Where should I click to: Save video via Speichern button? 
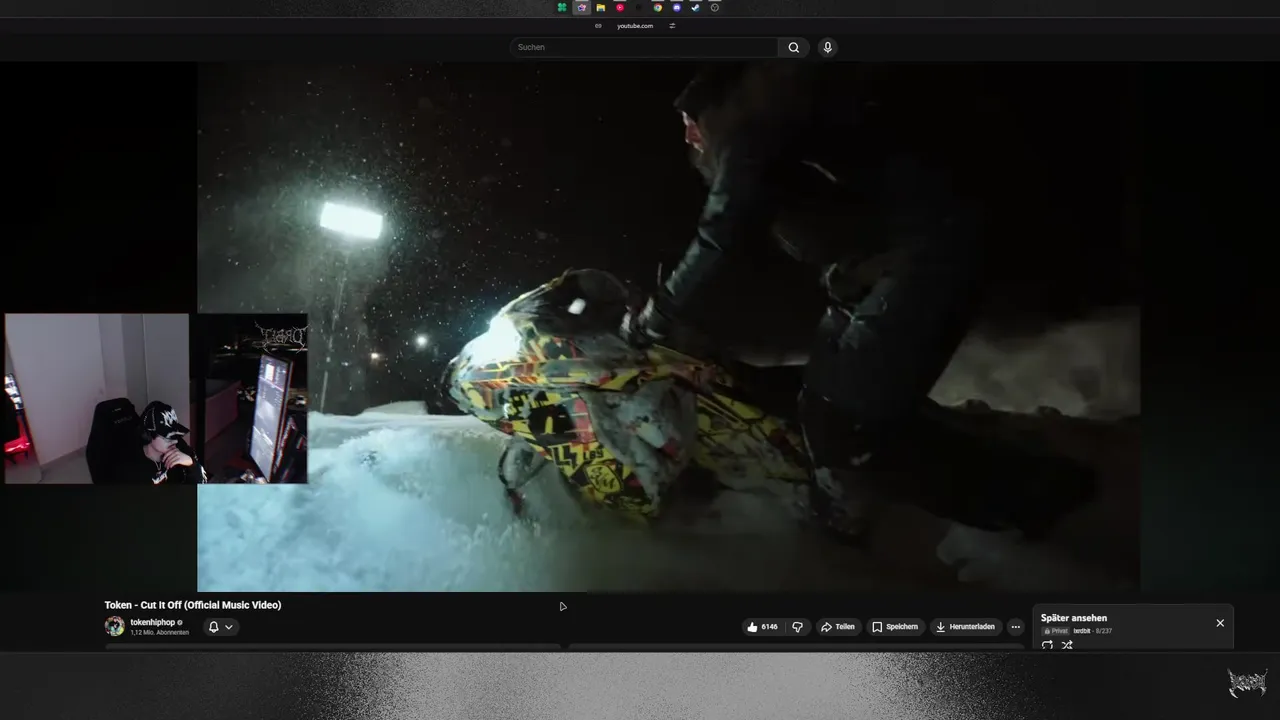tap(895, 627)
